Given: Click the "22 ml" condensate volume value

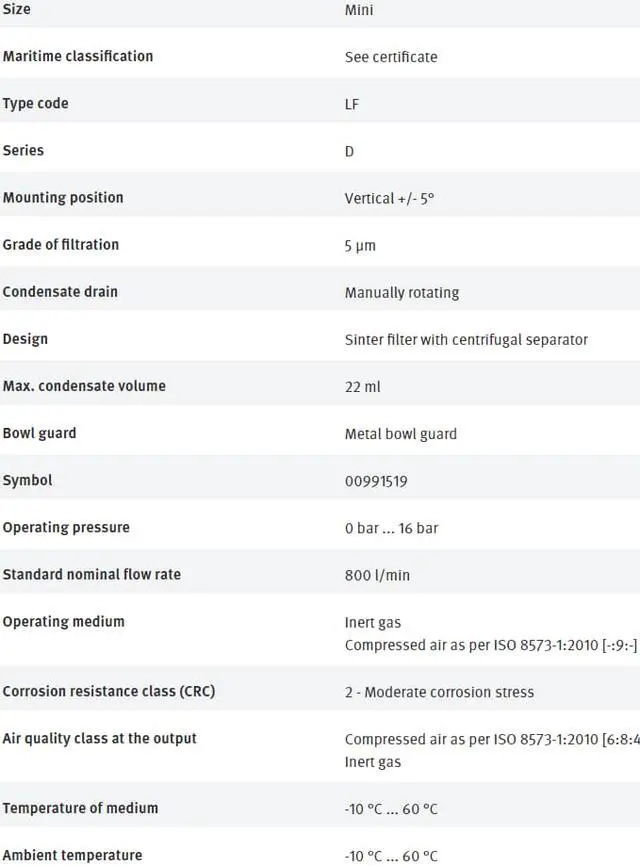Looking at the screenshot, I should pyautogui.click(x=362, y=386).
